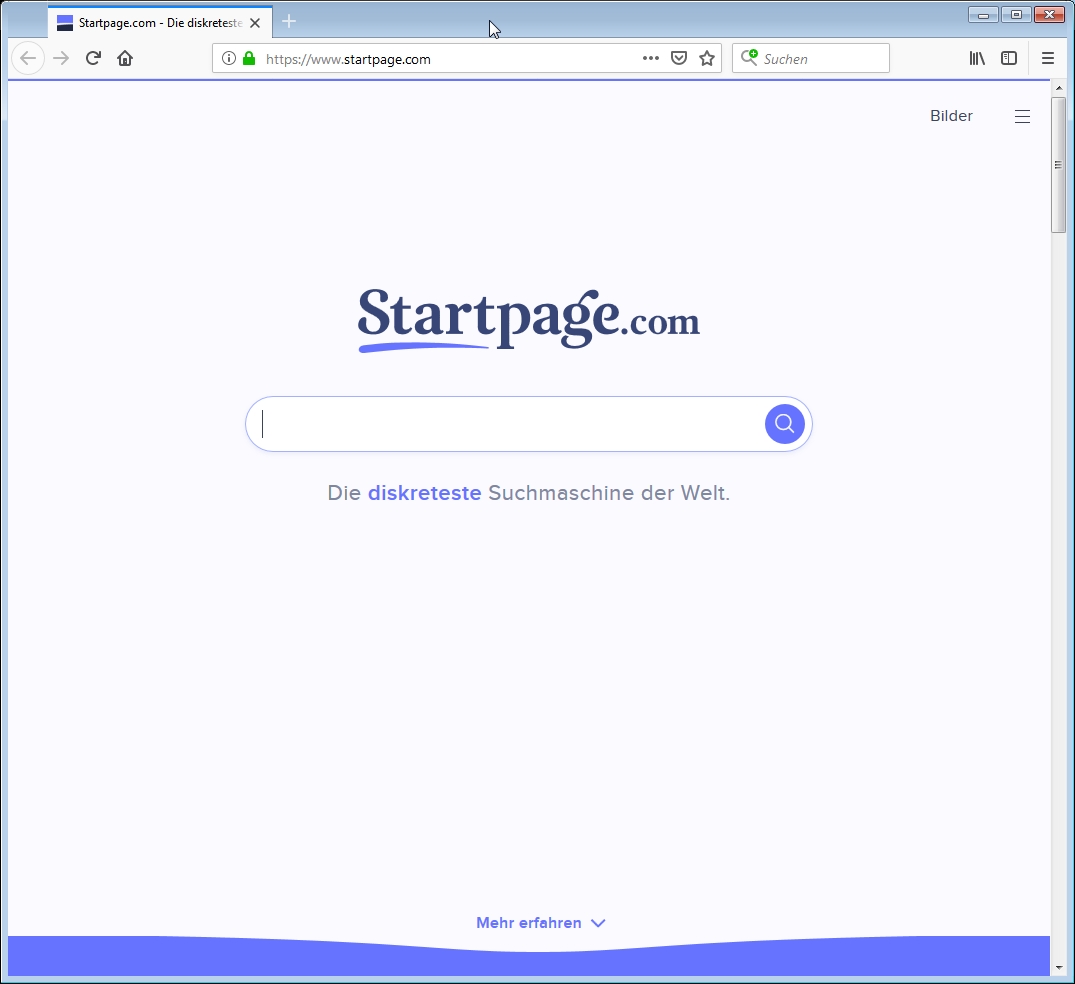
Task: Click the Firefox back navigation arrow
Action: tap(28, 59)
